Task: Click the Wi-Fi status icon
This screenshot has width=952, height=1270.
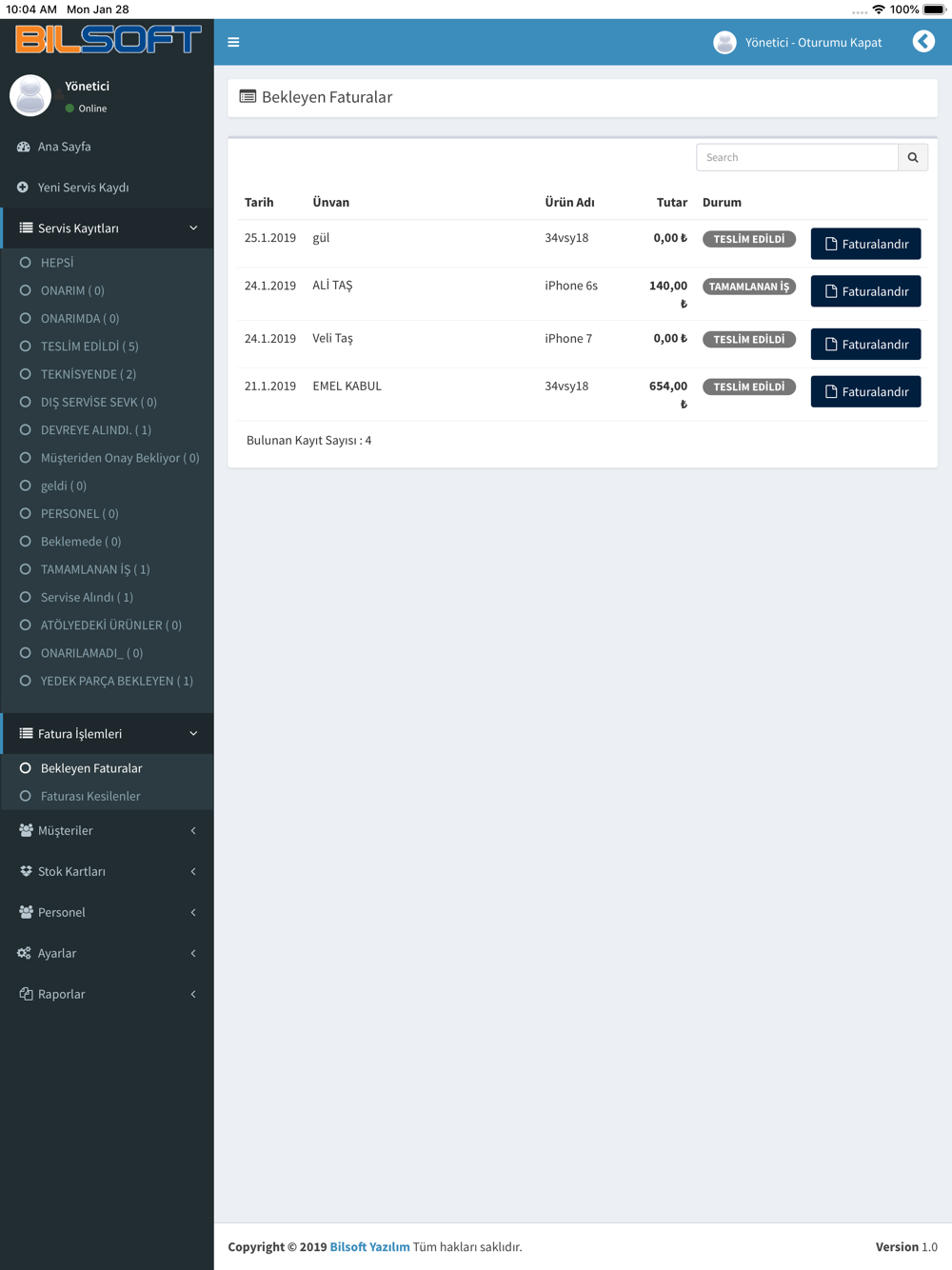Action: 879,10
